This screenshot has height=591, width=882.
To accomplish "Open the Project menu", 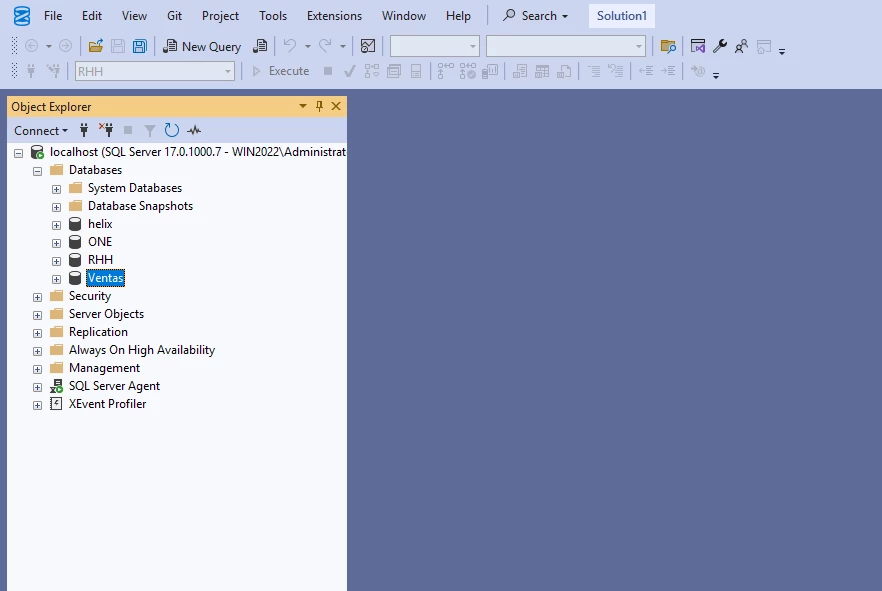I will [220, 16].
